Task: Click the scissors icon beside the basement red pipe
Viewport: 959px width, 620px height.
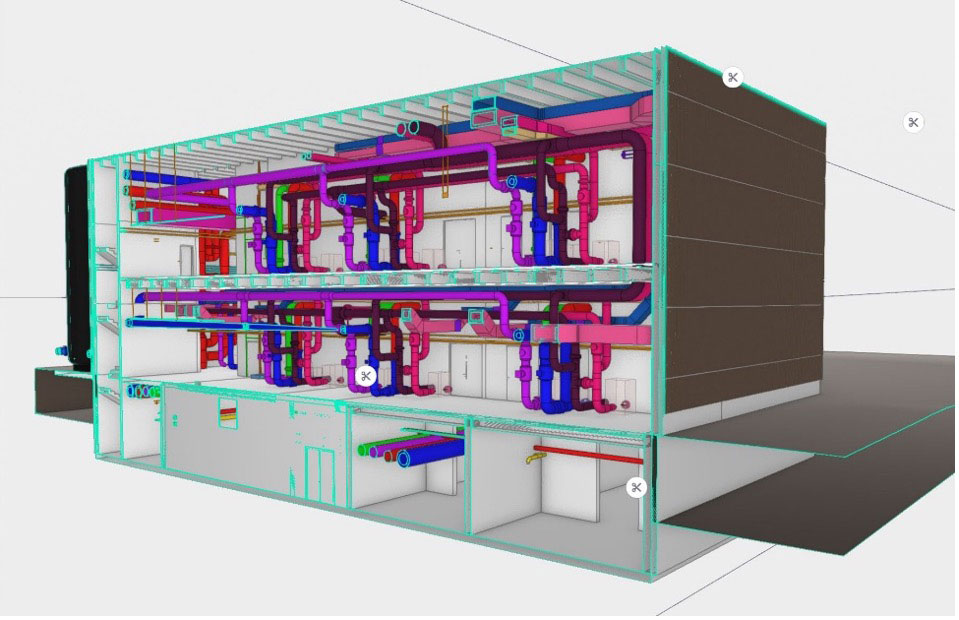Action: click(636, 487)
